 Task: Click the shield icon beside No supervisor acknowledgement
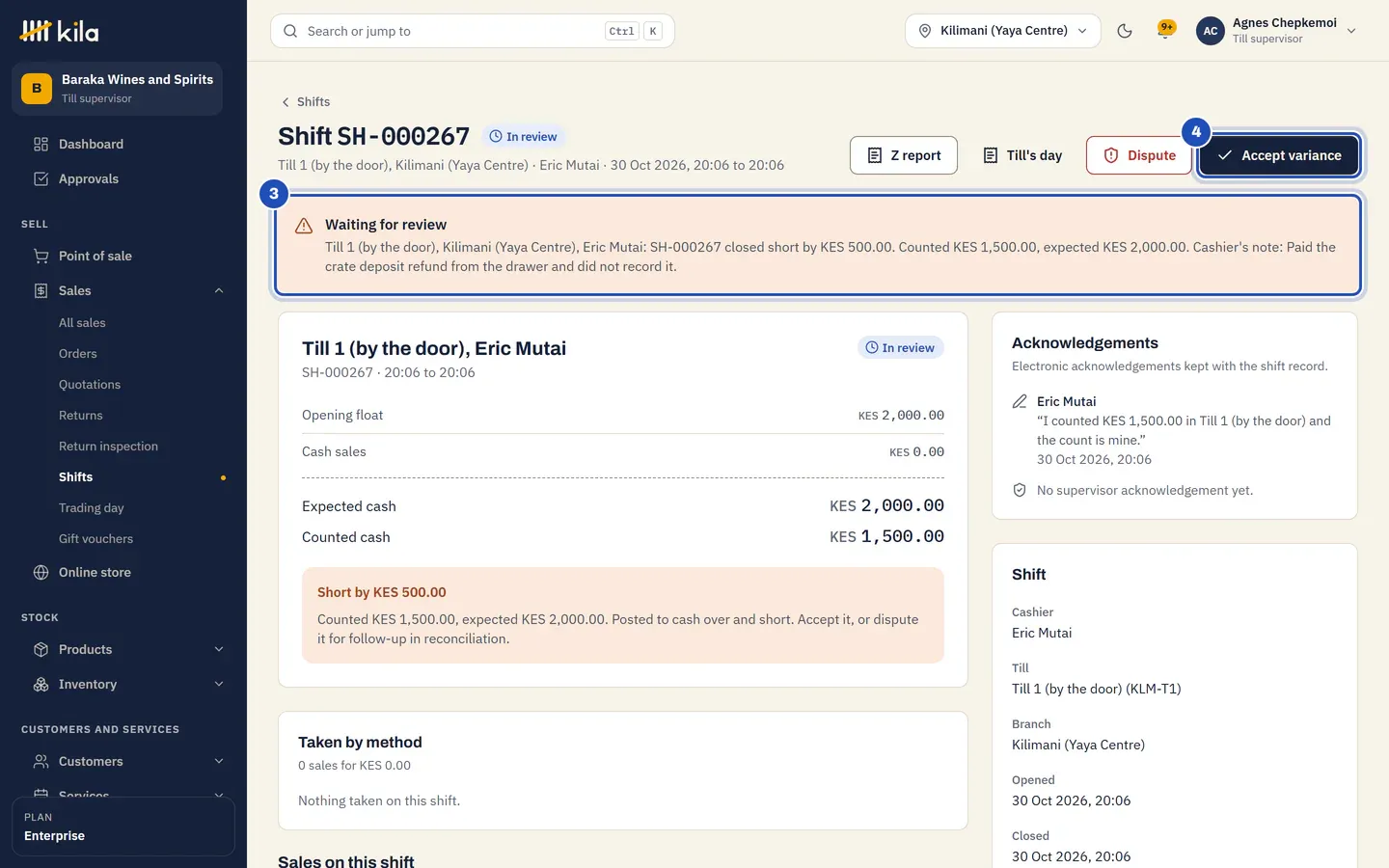(1020, 491)
